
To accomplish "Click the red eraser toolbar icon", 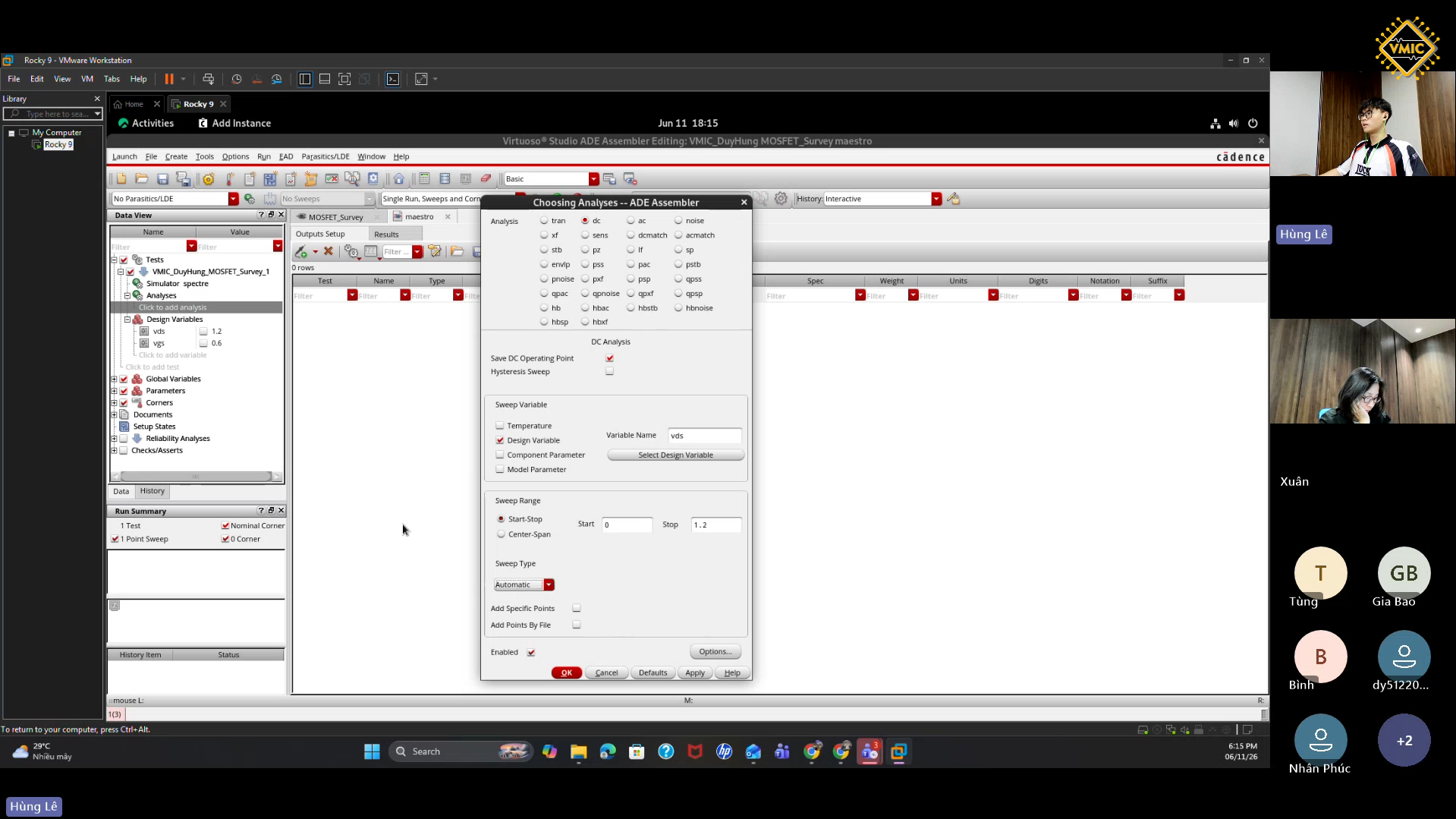I will coord(486,179).
